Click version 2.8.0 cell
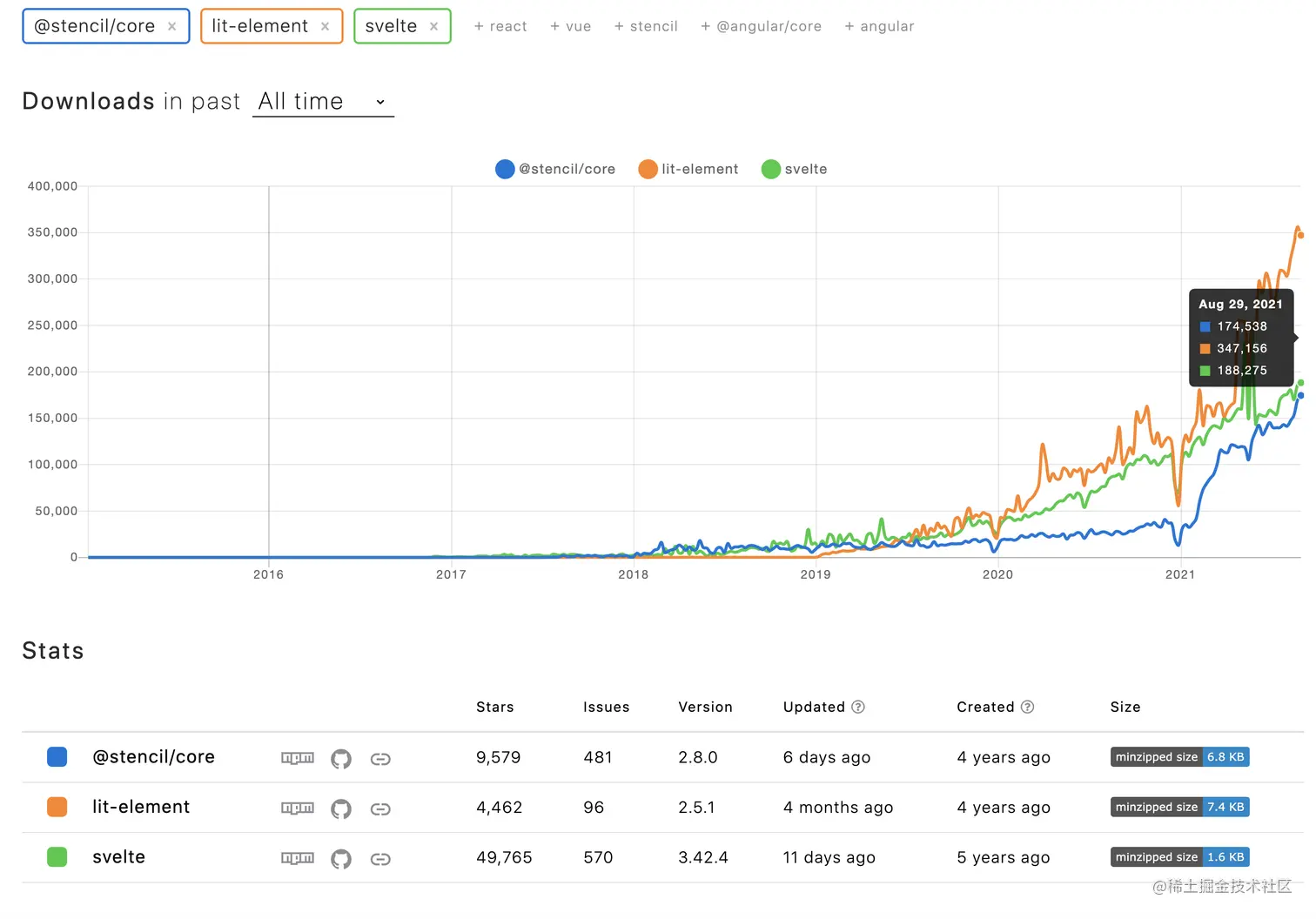This screenshot has width=1316, height=919. 698,757
